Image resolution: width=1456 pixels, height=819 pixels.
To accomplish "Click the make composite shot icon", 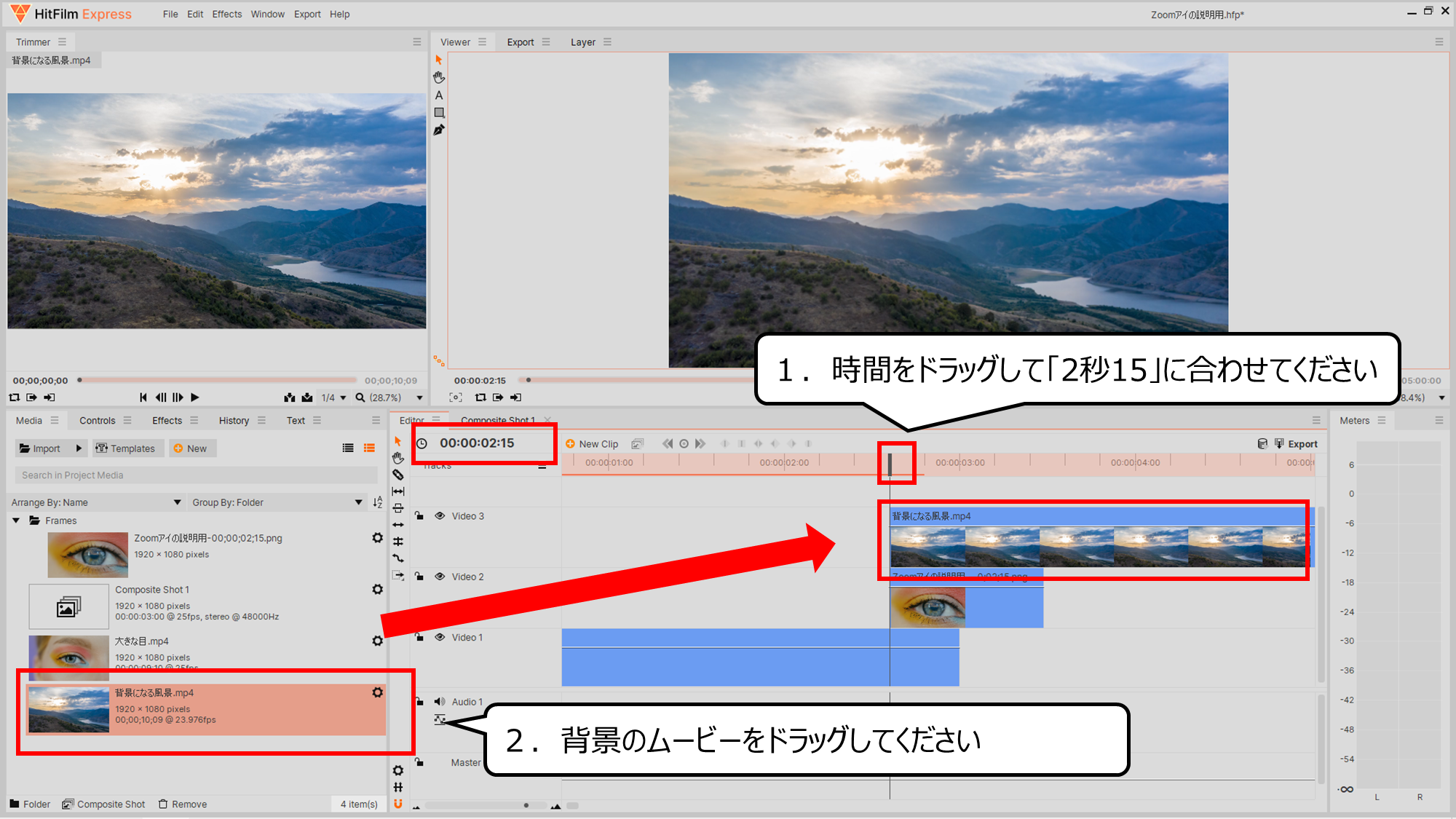I will point(638,444).
